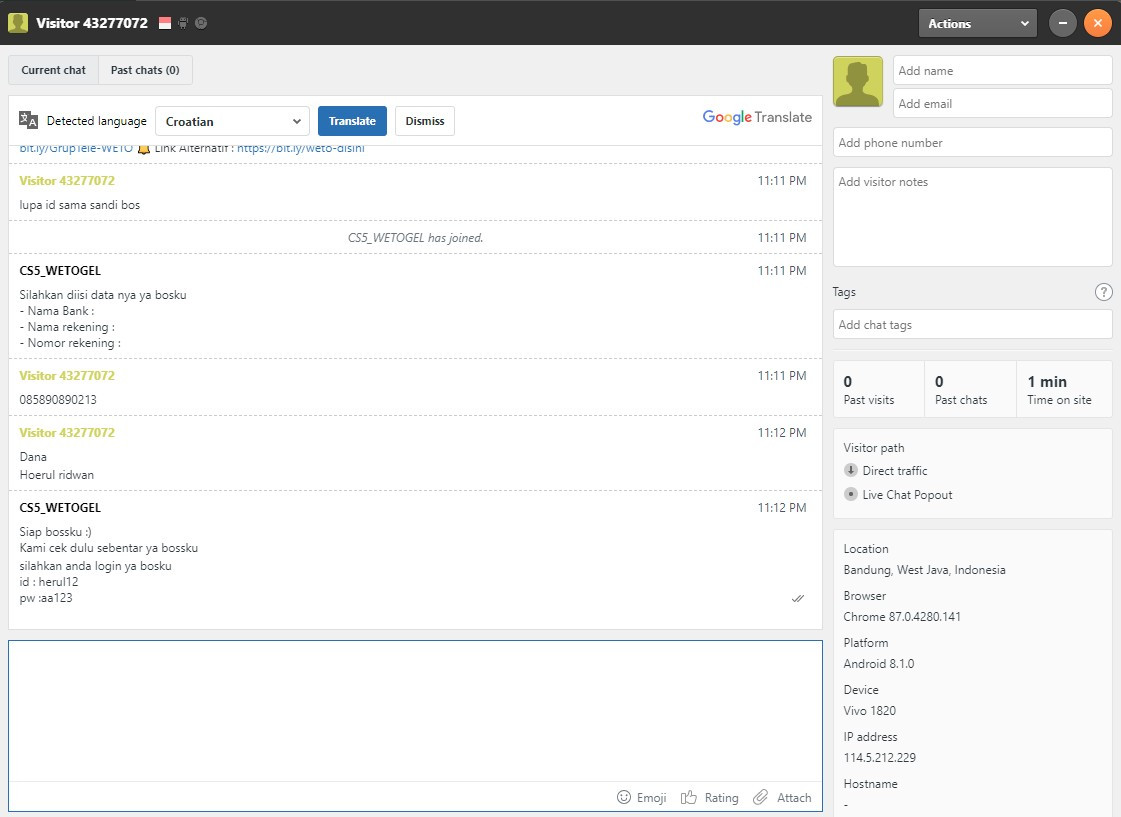The height and width of the screenshot is (817, 1121).
Task: Open the Tags help question mark
Action: [x=1103, y=292]
